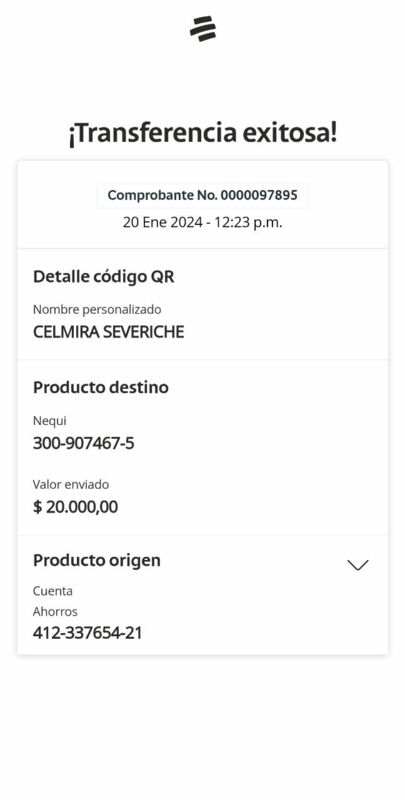
Task: Click the receipt time 12:23 p.m.
Action: tap(248, 223)
